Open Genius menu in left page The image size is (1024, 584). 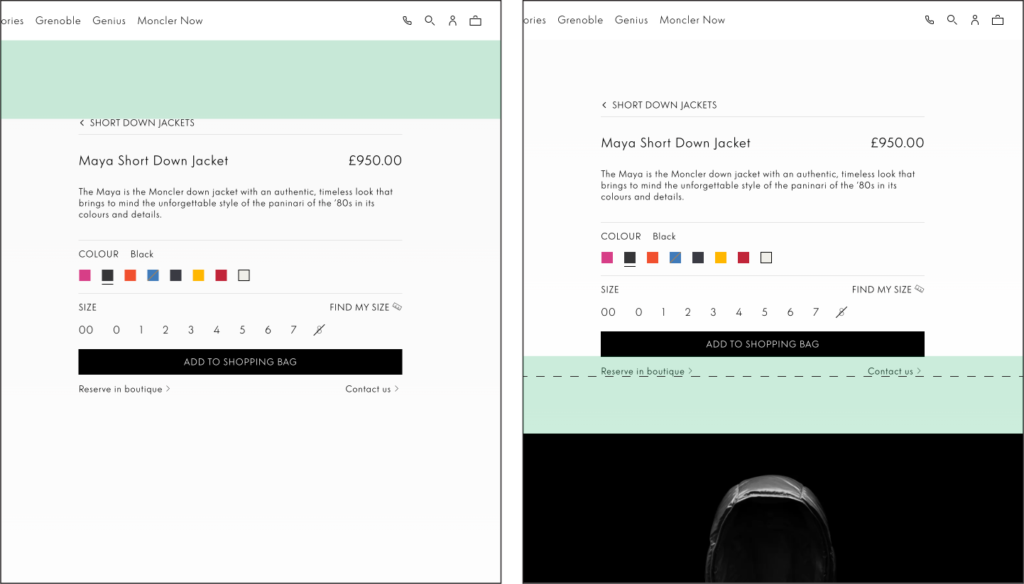[x=109, y=20]
